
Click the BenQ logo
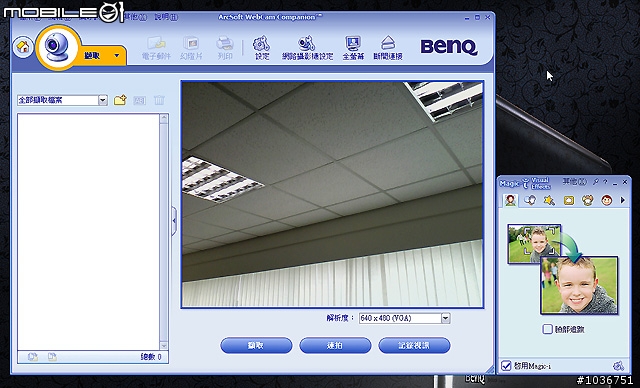tap(449, 47)
